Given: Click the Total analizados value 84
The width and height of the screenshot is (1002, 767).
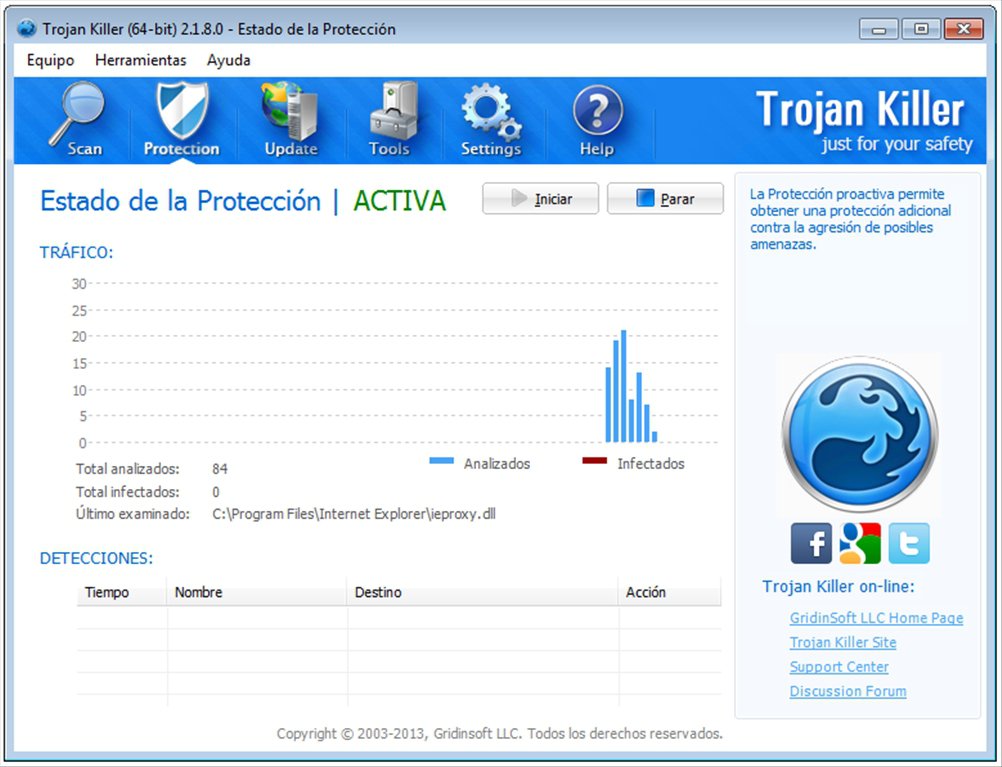Looking at the screenshot, I should pyautogui.click(x=220, y=469).
